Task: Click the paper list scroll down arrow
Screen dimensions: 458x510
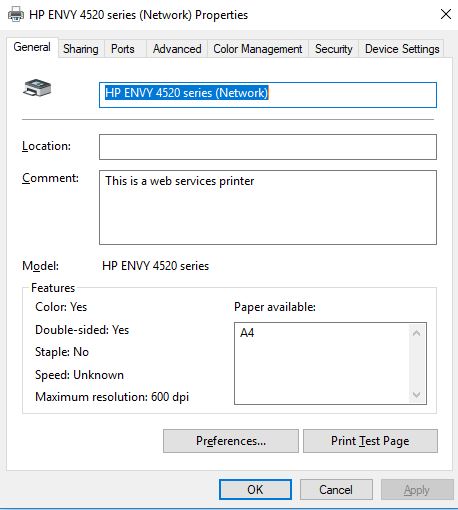Action: click(x=416, y=395)
